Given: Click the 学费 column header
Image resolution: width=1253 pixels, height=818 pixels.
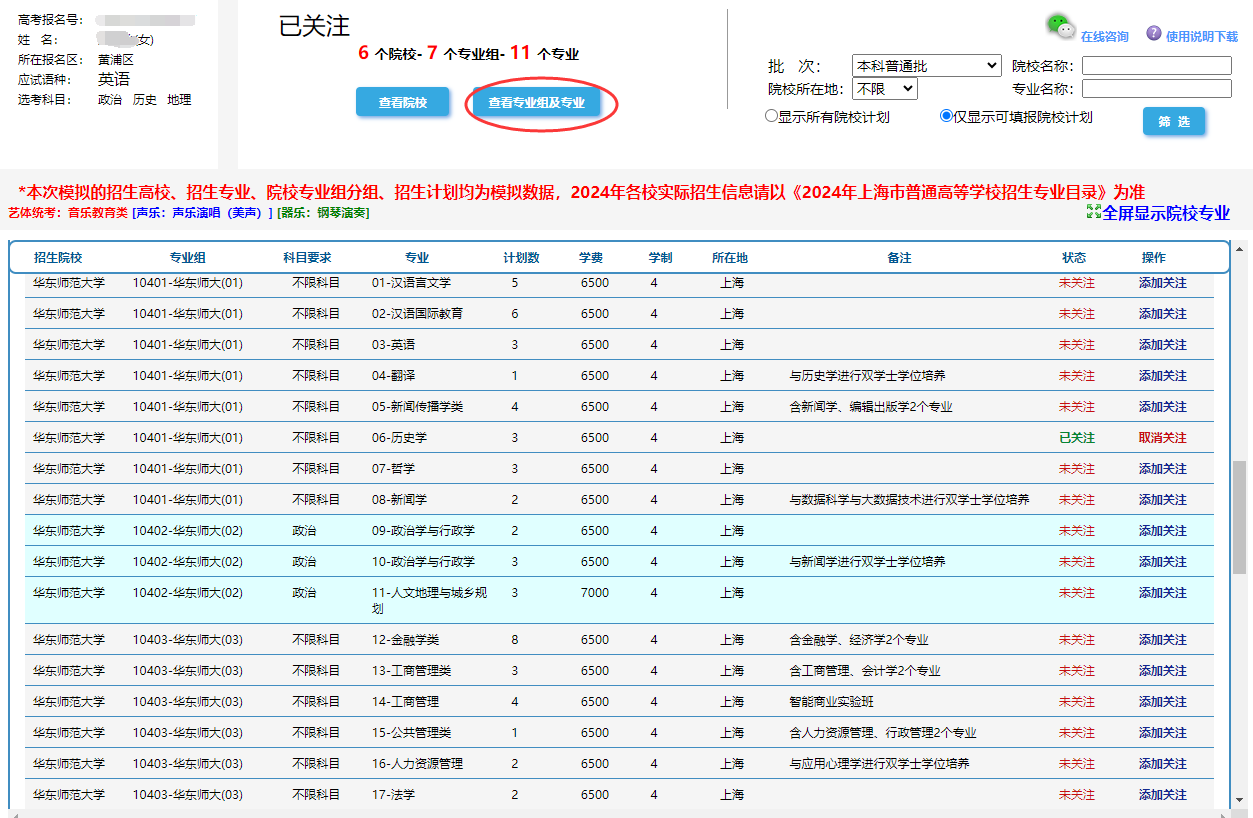Looking at the screenshot, I should (591, 258).
